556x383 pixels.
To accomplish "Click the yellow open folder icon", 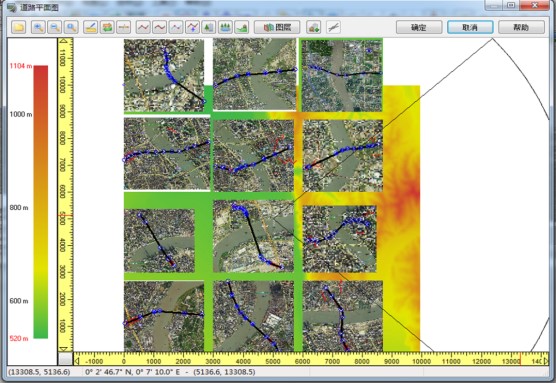I will 19,27.
